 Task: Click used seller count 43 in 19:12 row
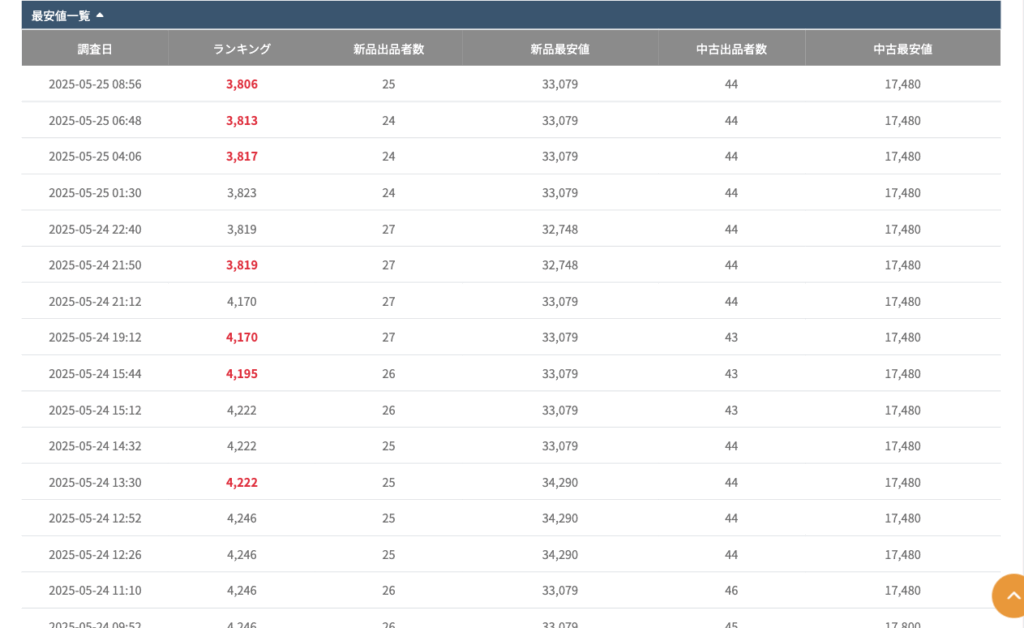[x=731, y=338]
